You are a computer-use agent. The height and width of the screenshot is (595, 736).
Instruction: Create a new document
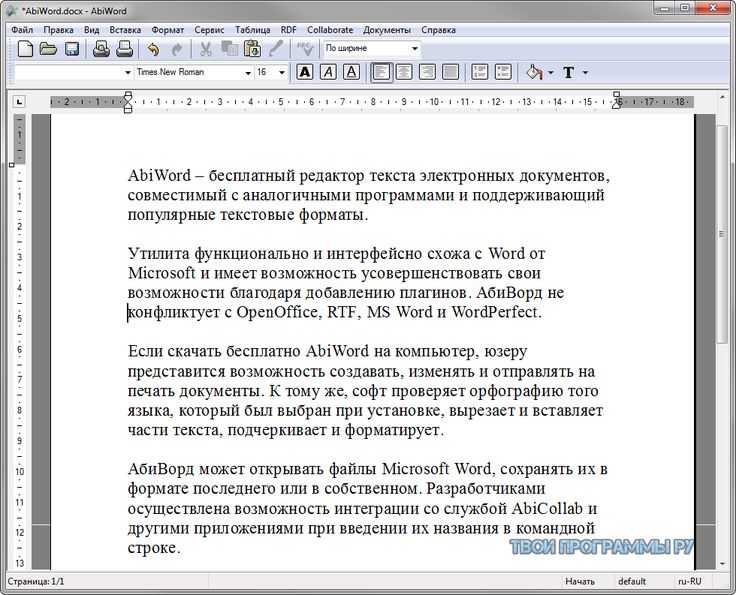[x=25, y=48]
